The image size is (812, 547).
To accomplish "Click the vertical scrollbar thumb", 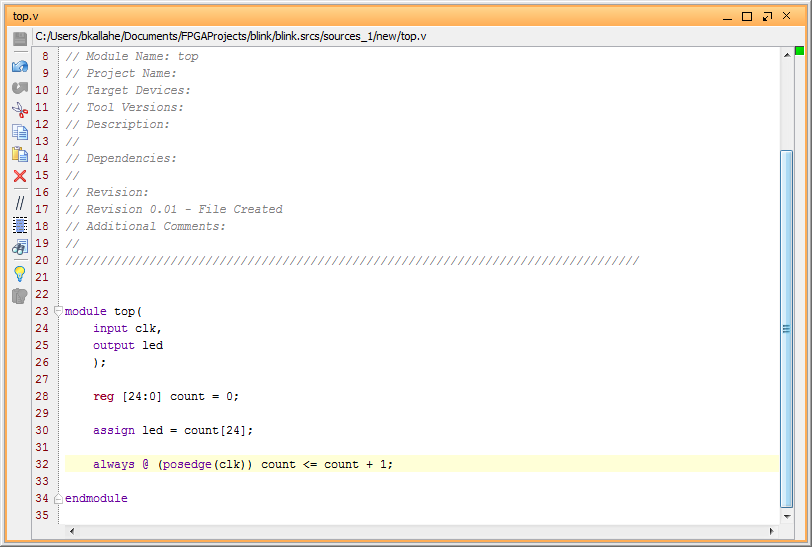I will pos(787,329).
